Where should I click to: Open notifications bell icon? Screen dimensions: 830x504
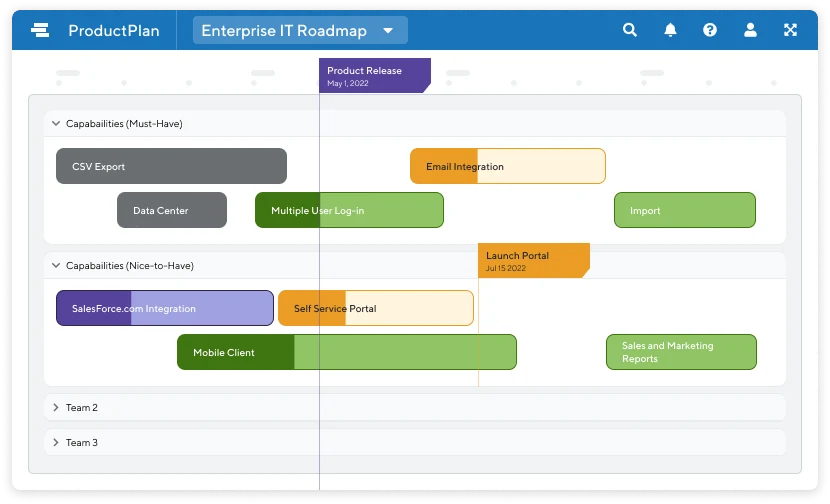tap(670, 30)
